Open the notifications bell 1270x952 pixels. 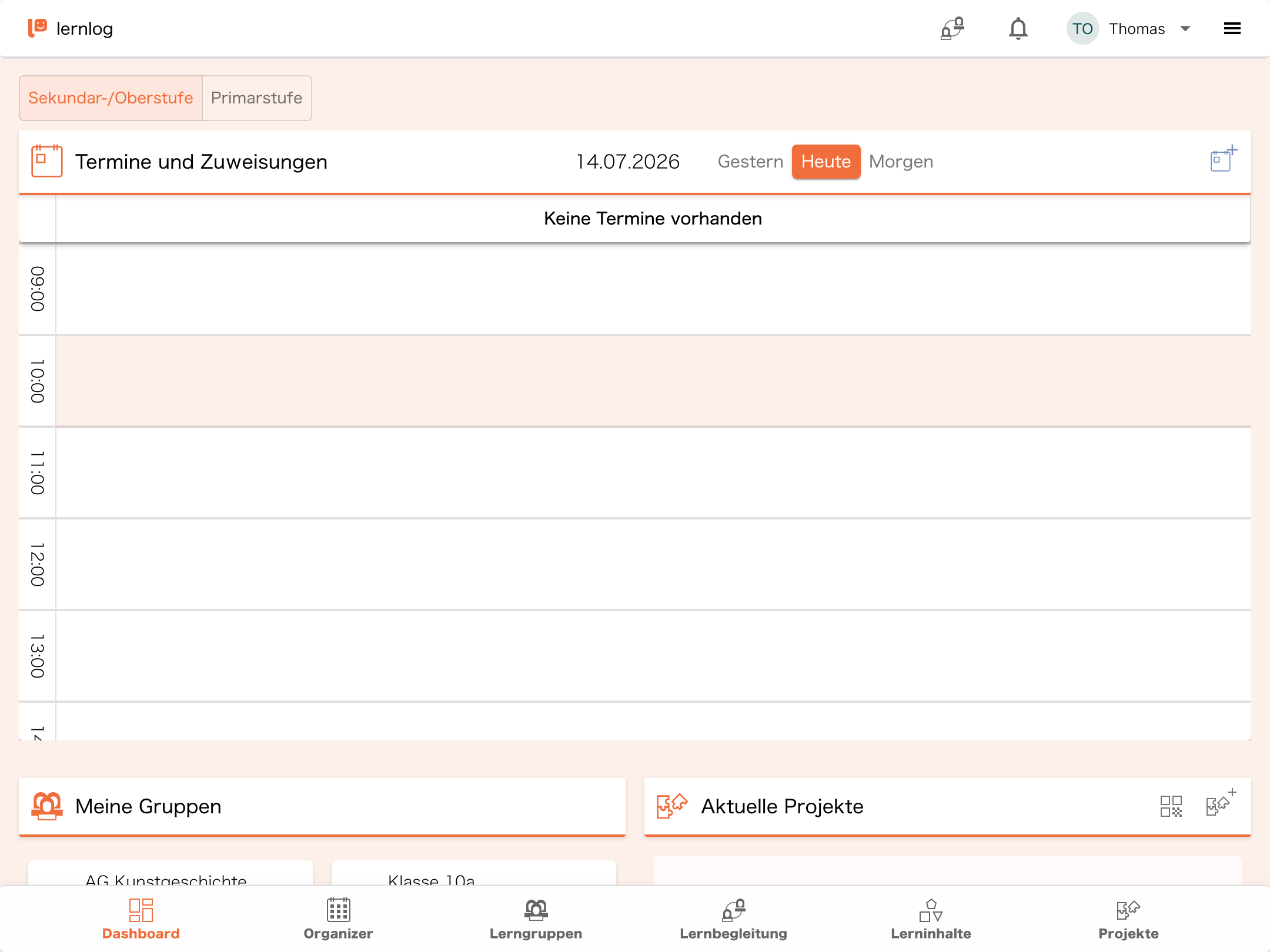click(x=1018, y=28)
